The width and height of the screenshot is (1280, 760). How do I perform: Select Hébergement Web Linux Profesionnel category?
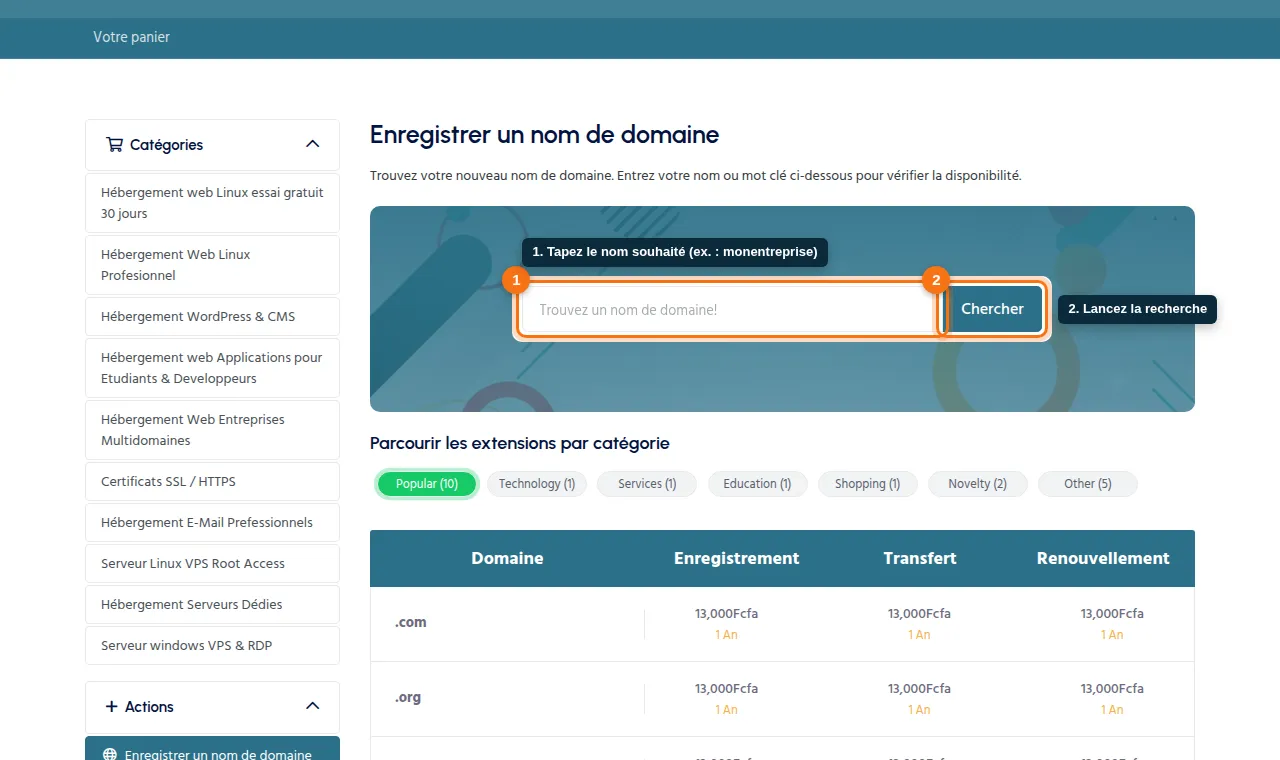pyautogui.click(x=212, y=265)
